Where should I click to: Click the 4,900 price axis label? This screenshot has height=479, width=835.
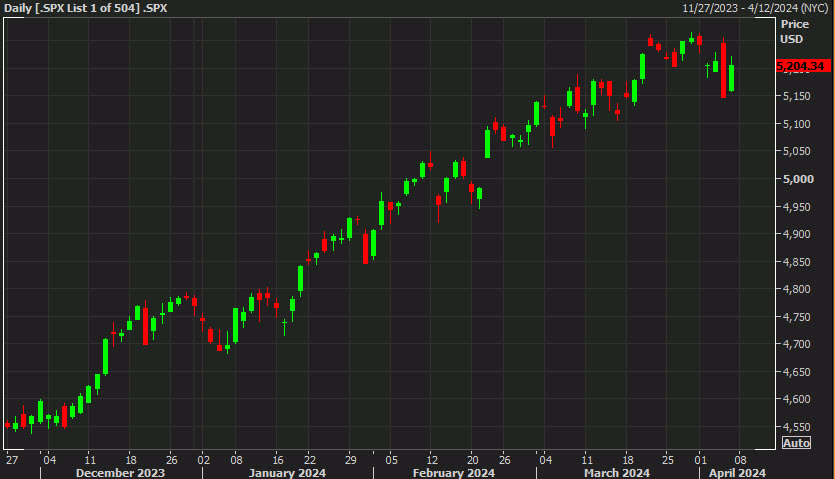click(797, 234)
